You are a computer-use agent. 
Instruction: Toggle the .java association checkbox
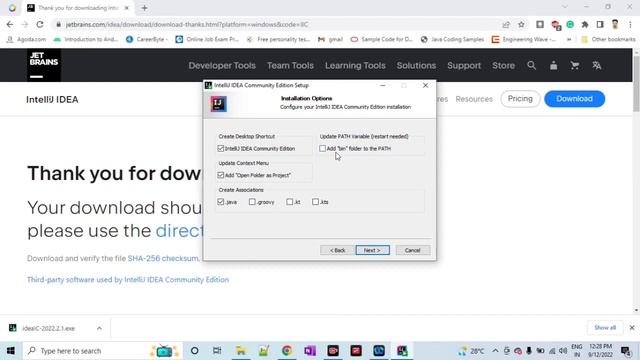coord(221,202)
